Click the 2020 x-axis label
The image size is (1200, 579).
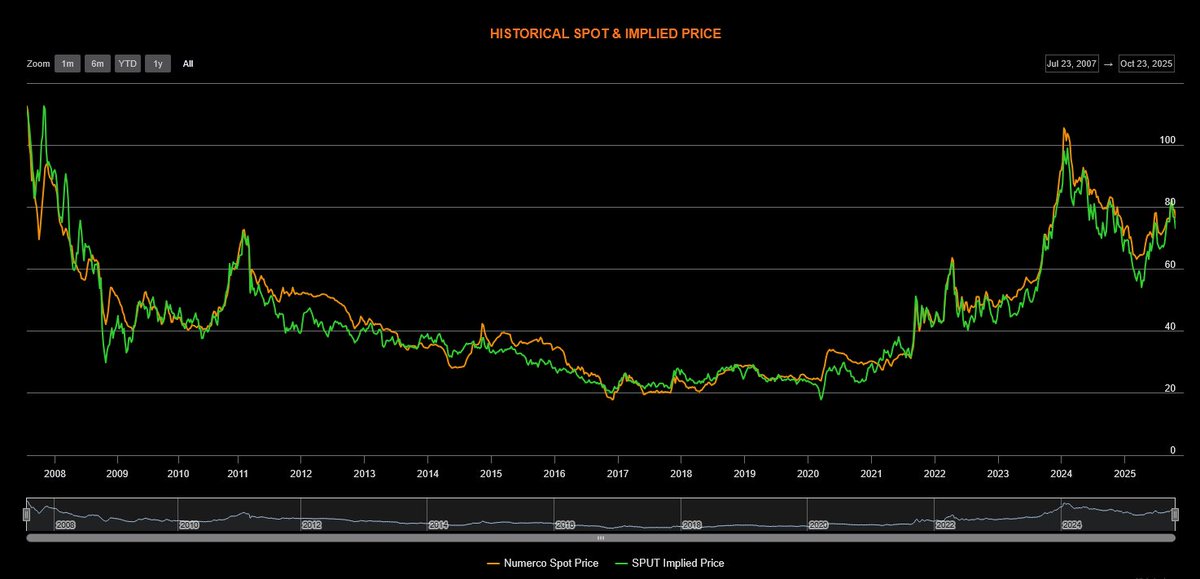[807, 474]
